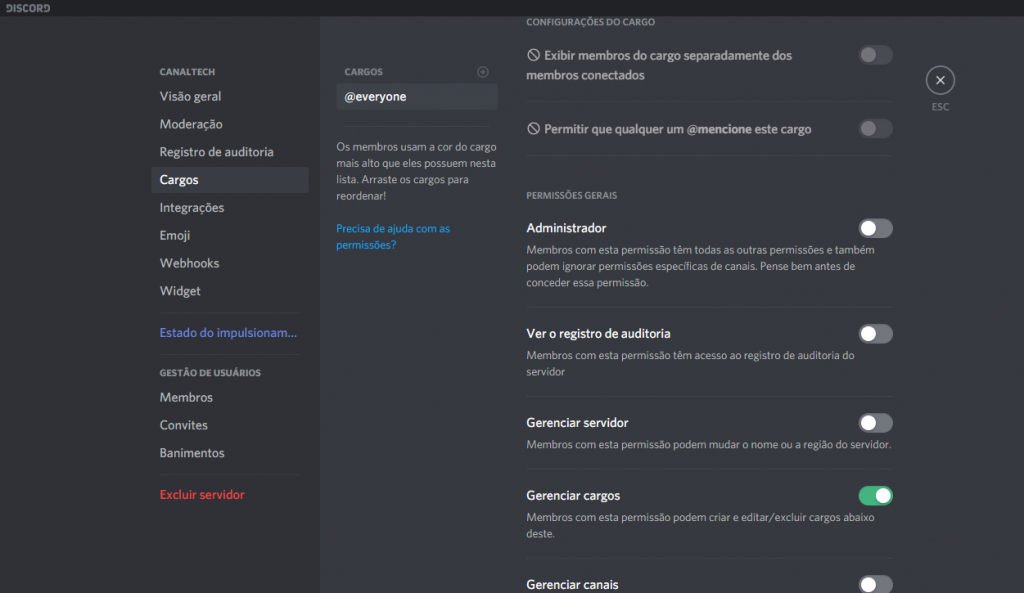
Task: Click Gerenciar cargos permission label
Action: point(573,496)
